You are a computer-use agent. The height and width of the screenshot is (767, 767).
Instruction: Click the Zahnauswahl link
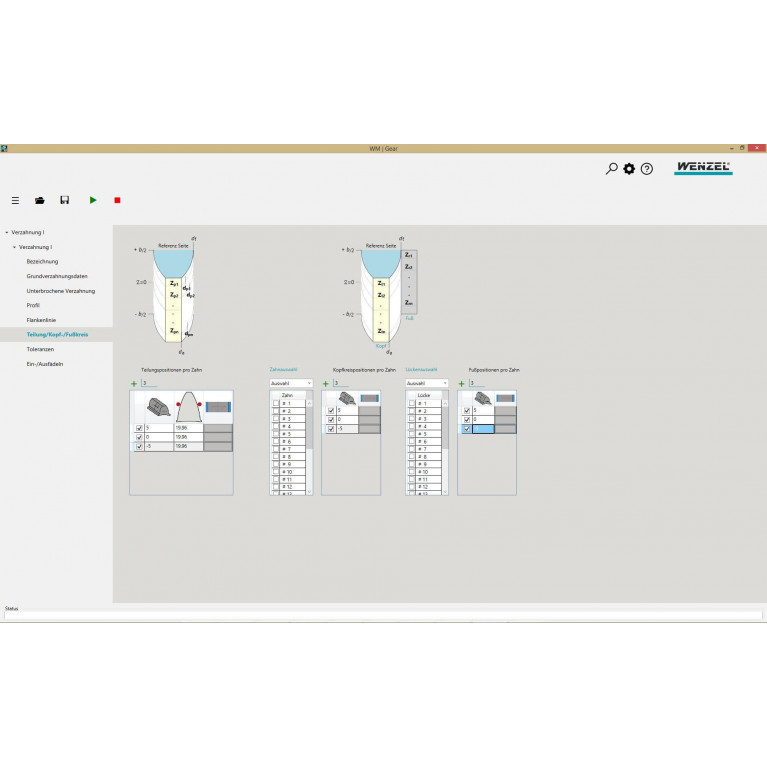[283, 369]
